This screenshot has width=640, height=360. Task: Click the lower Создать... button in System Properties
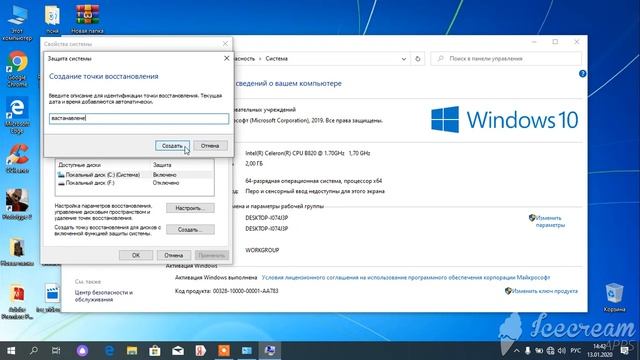pos(190,230)
